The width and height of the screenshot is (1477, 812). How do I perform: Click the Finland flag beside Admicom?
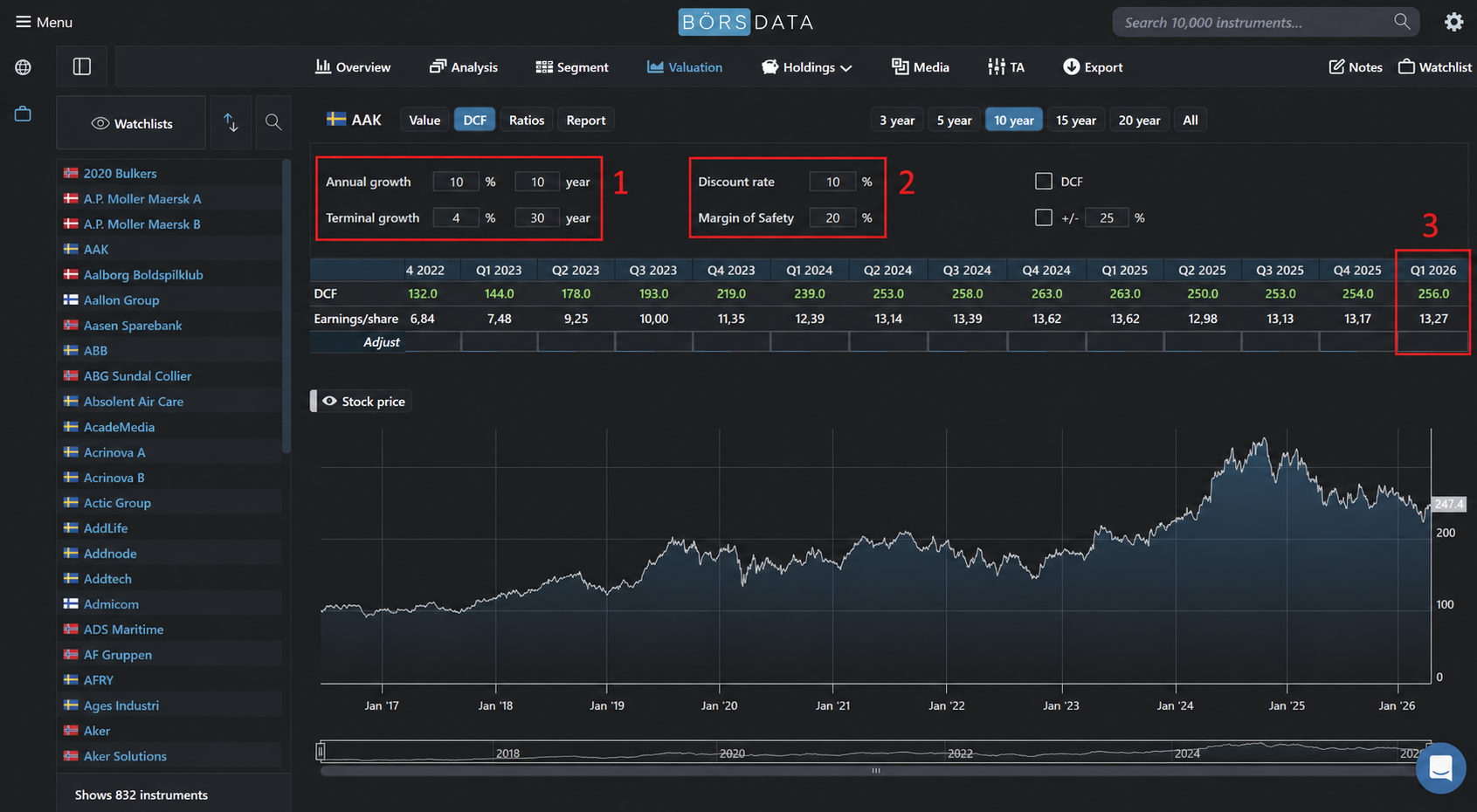point(71,603)
